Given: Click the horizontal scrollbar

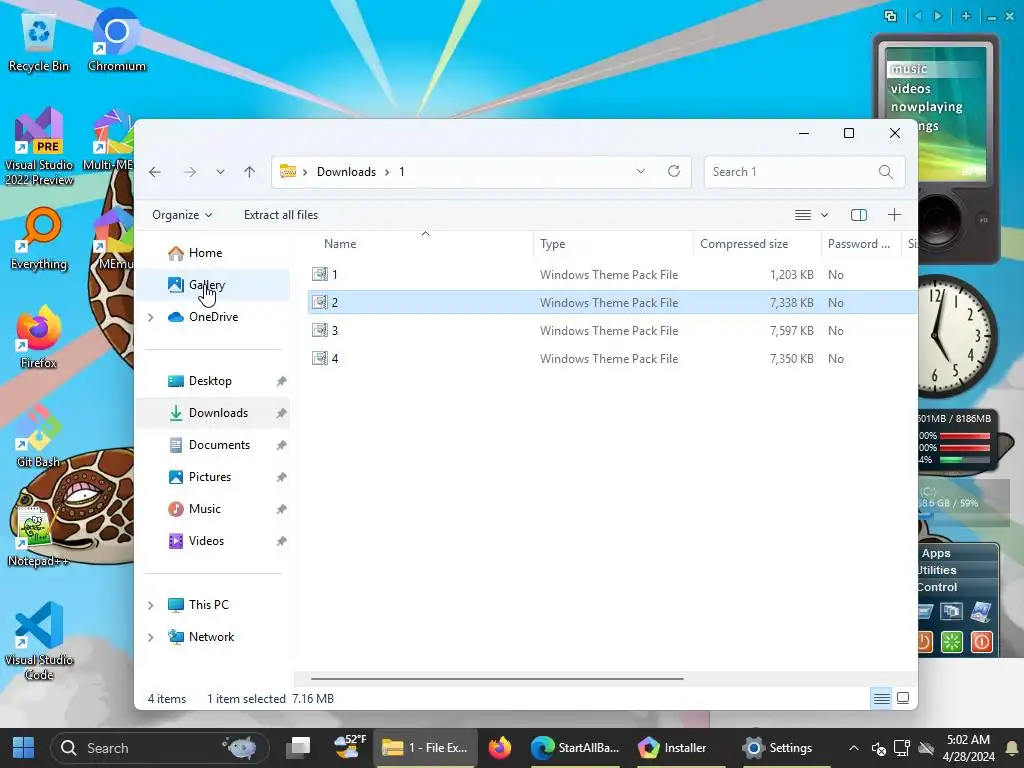Looking at the screenshot, I should tap(497, 679).
